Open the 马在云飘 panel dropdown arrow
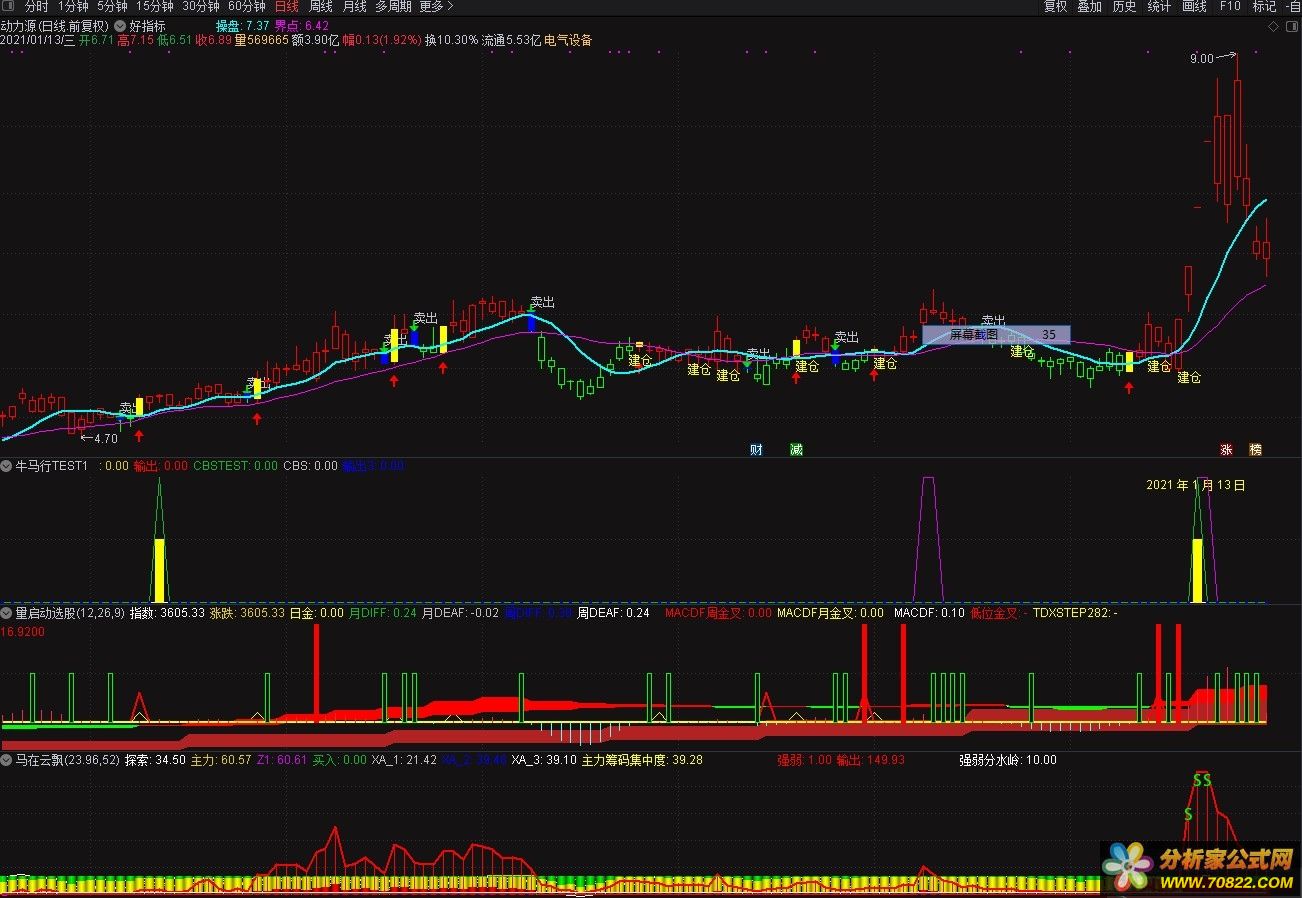The width and height of the screenshot is (1302, 898). tap(7, 760)
